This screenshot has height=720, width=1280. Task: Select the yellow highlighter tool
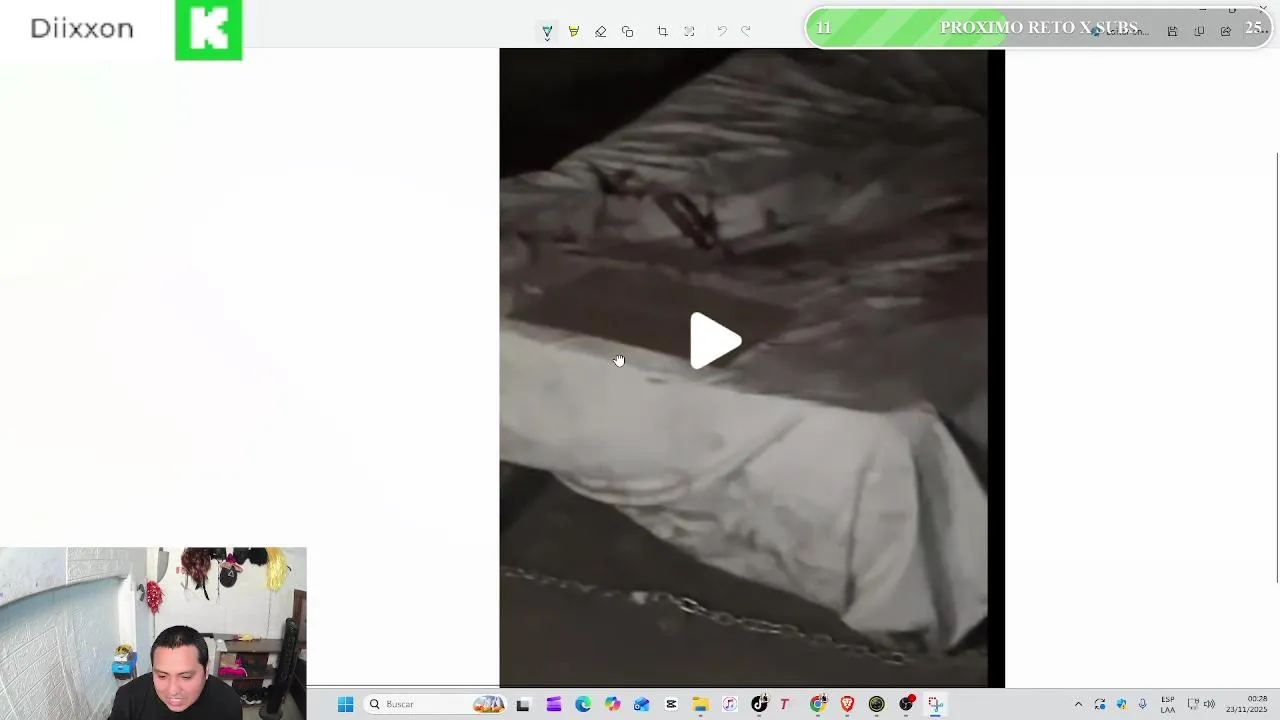tap(574, 32)
